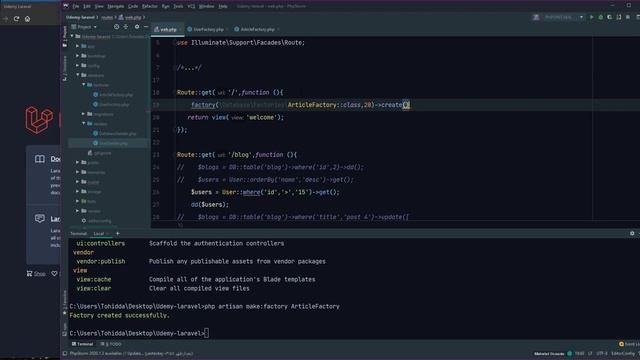Expand the bootstrap folder
The height and width of the screenshot is (360, 640).
click(x=78, y=56)
